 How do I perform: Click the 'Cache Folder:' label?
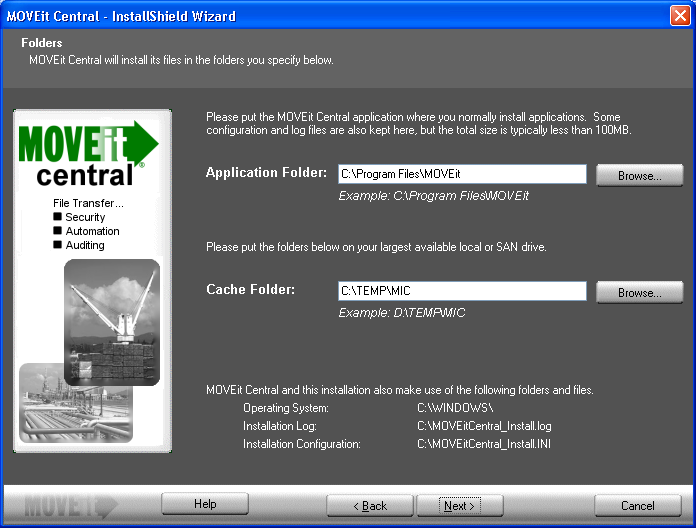point(250,290)
